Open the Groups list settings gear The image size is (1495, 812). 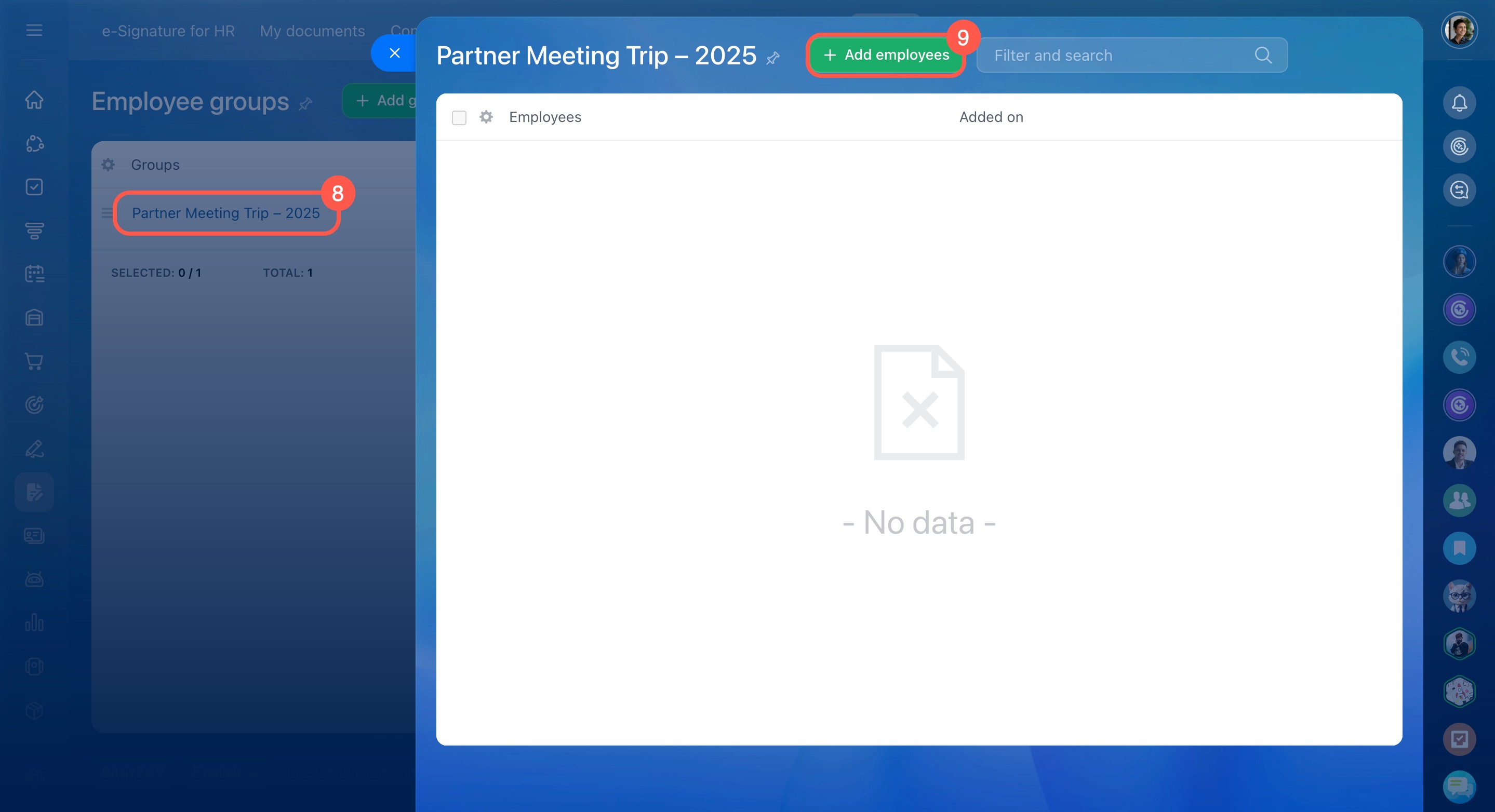[x=108, y=165]
